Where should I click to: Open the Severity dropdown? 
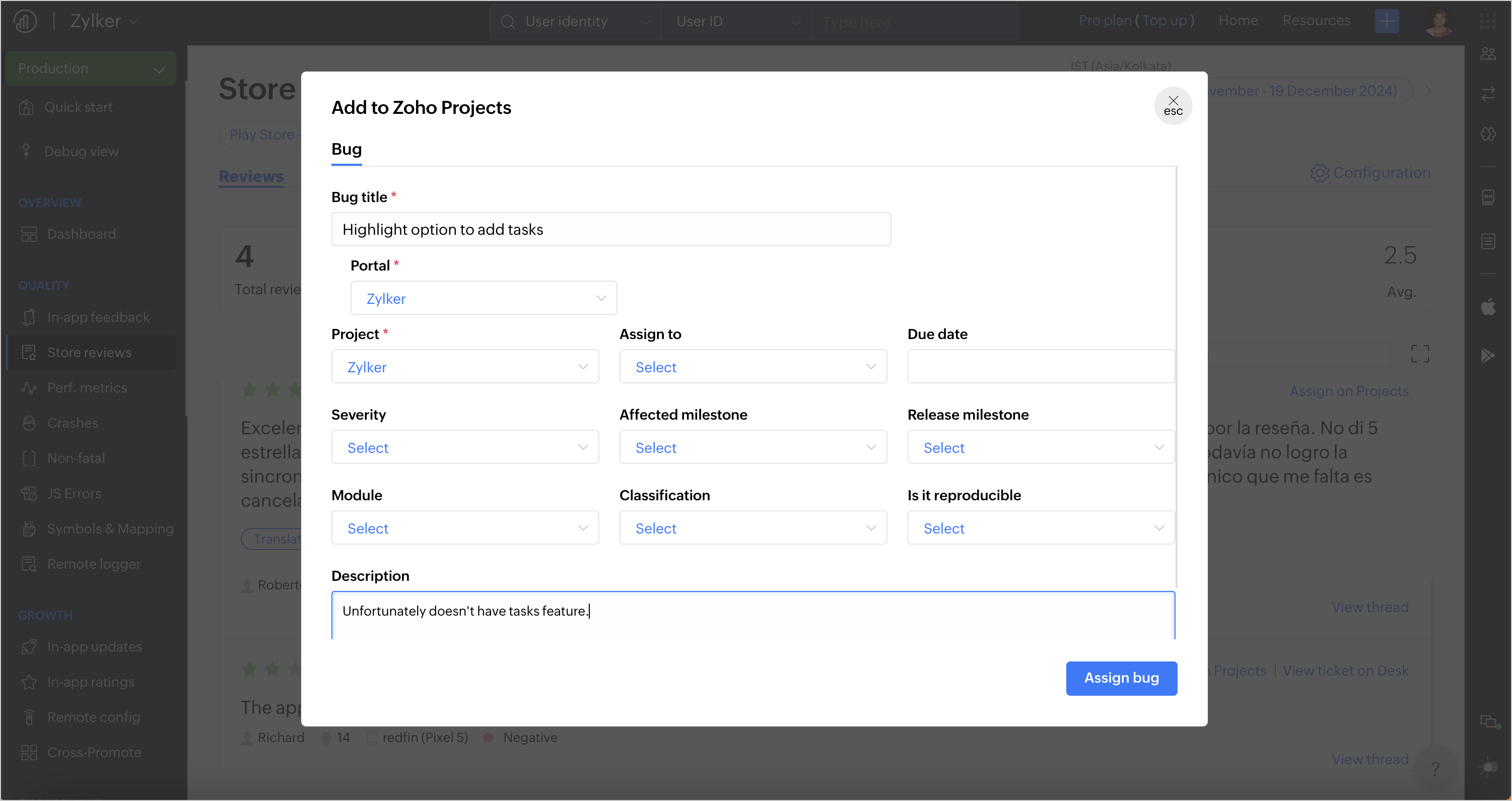coord(464,447)
